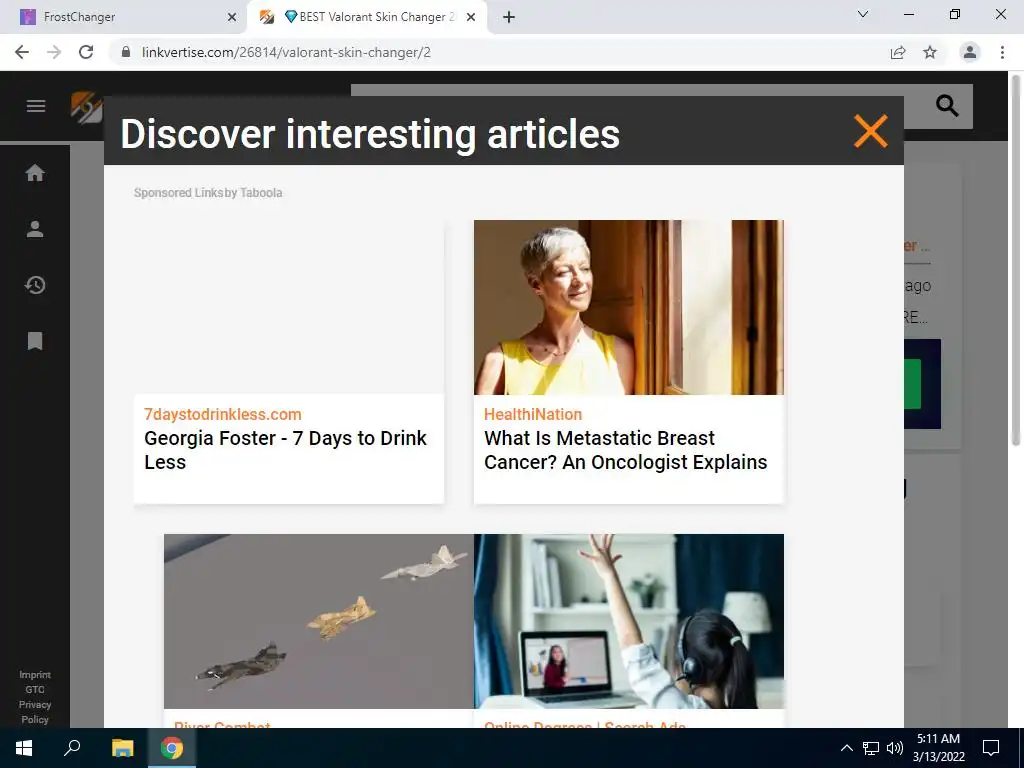This screenshot has height=768, width=1024.
Task: Close the Valorant Skin Changer tab
Action: [x=471, y=17]
